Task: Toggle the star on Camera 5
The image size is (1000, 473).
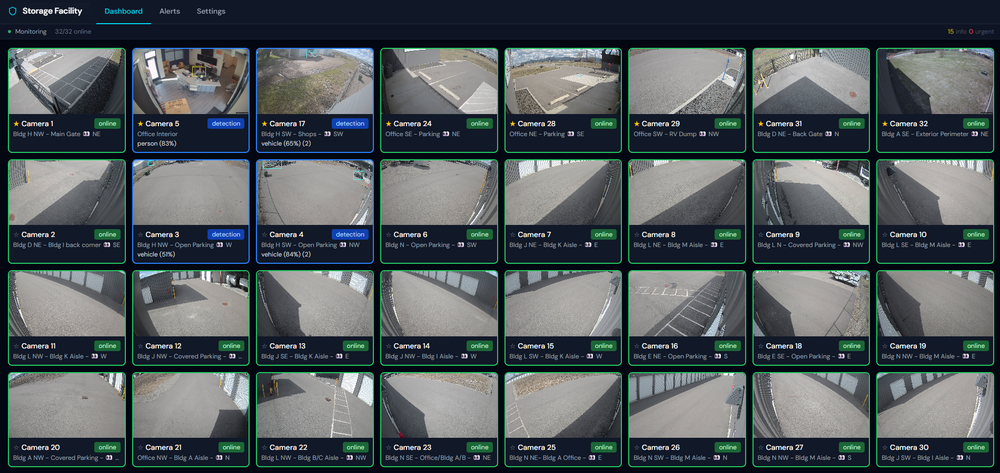Action: (140, 124)
